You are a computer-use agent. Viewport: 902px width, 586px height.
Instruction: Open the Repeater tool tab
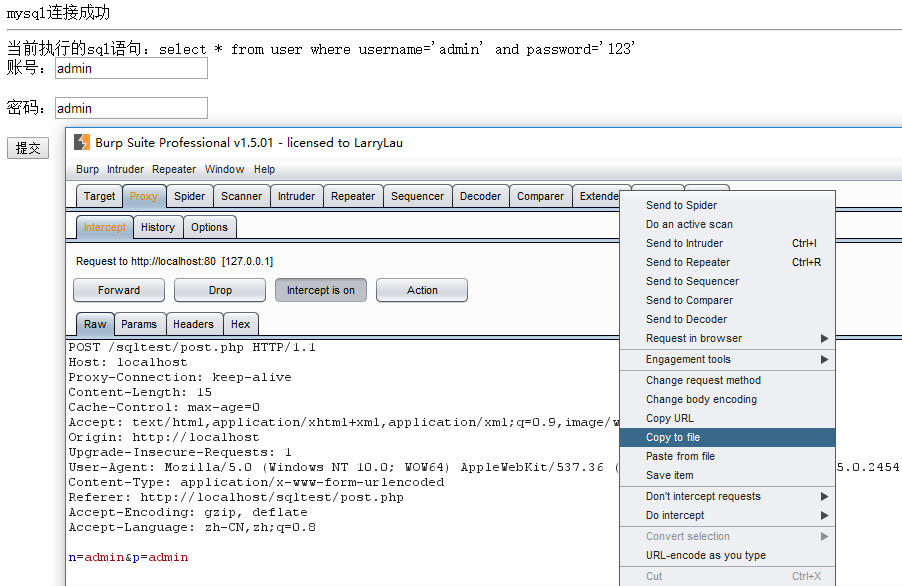coord(353,196)
